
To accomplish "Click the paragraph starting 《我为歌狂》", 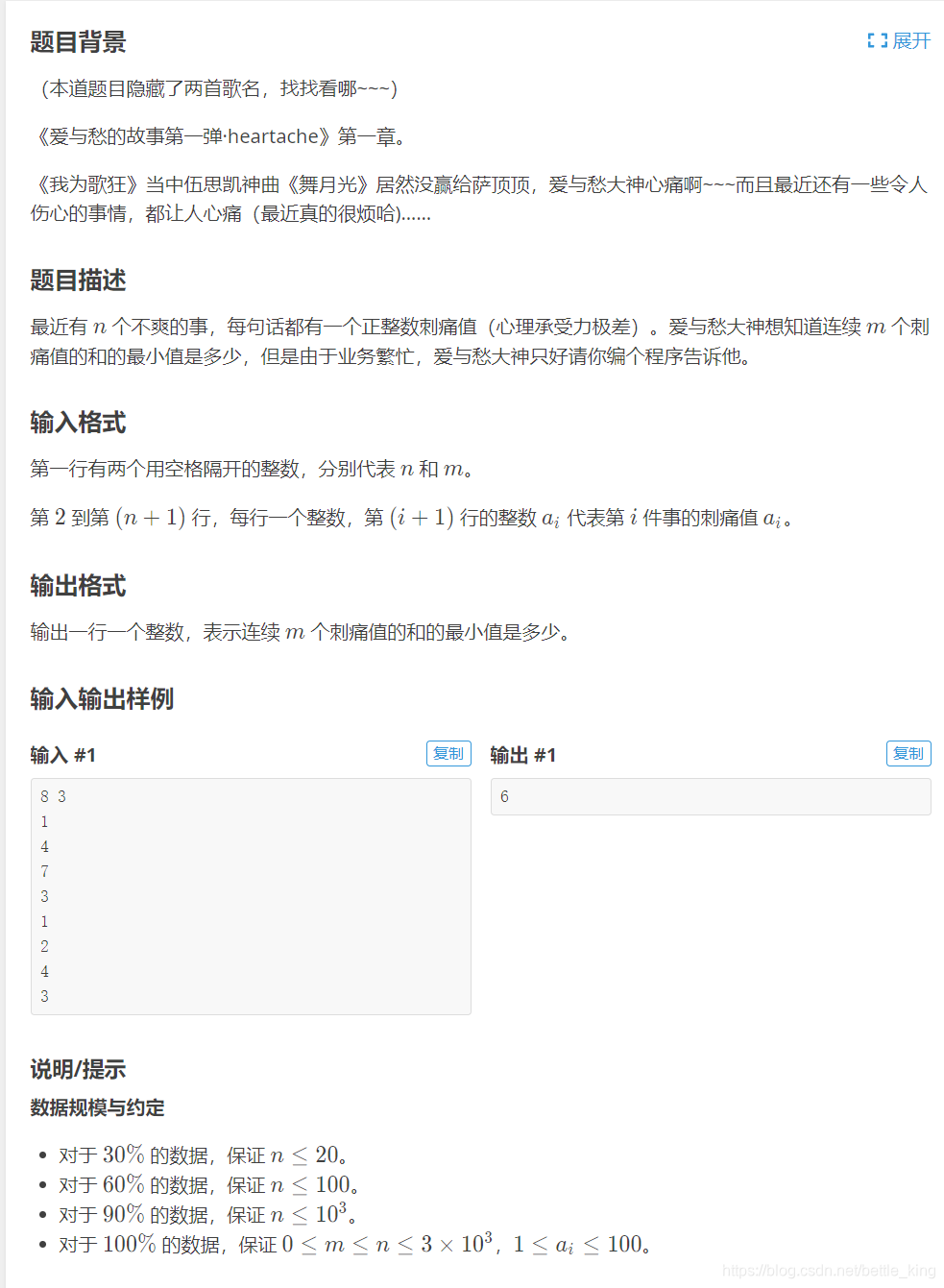I will (x=479, y=199).
